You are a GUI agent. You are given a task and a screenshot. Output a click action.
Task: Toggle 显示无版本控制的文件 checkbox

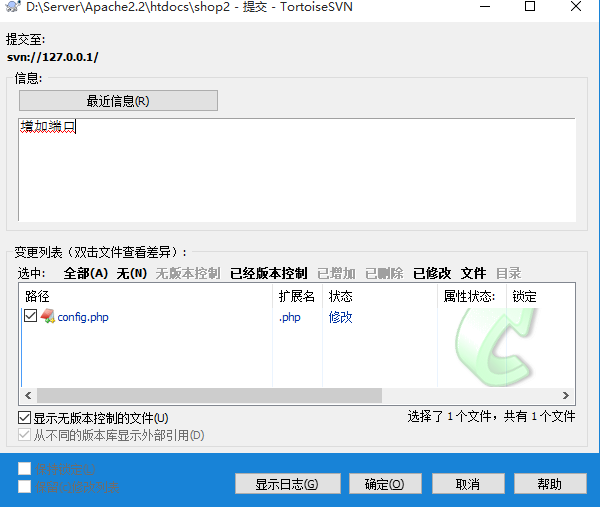pos(25,417)
